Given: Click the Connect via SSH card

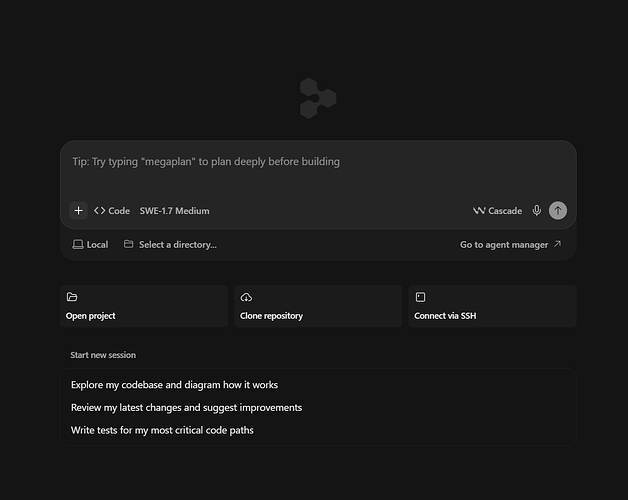Looking at the screenshot, I should 492,306.
